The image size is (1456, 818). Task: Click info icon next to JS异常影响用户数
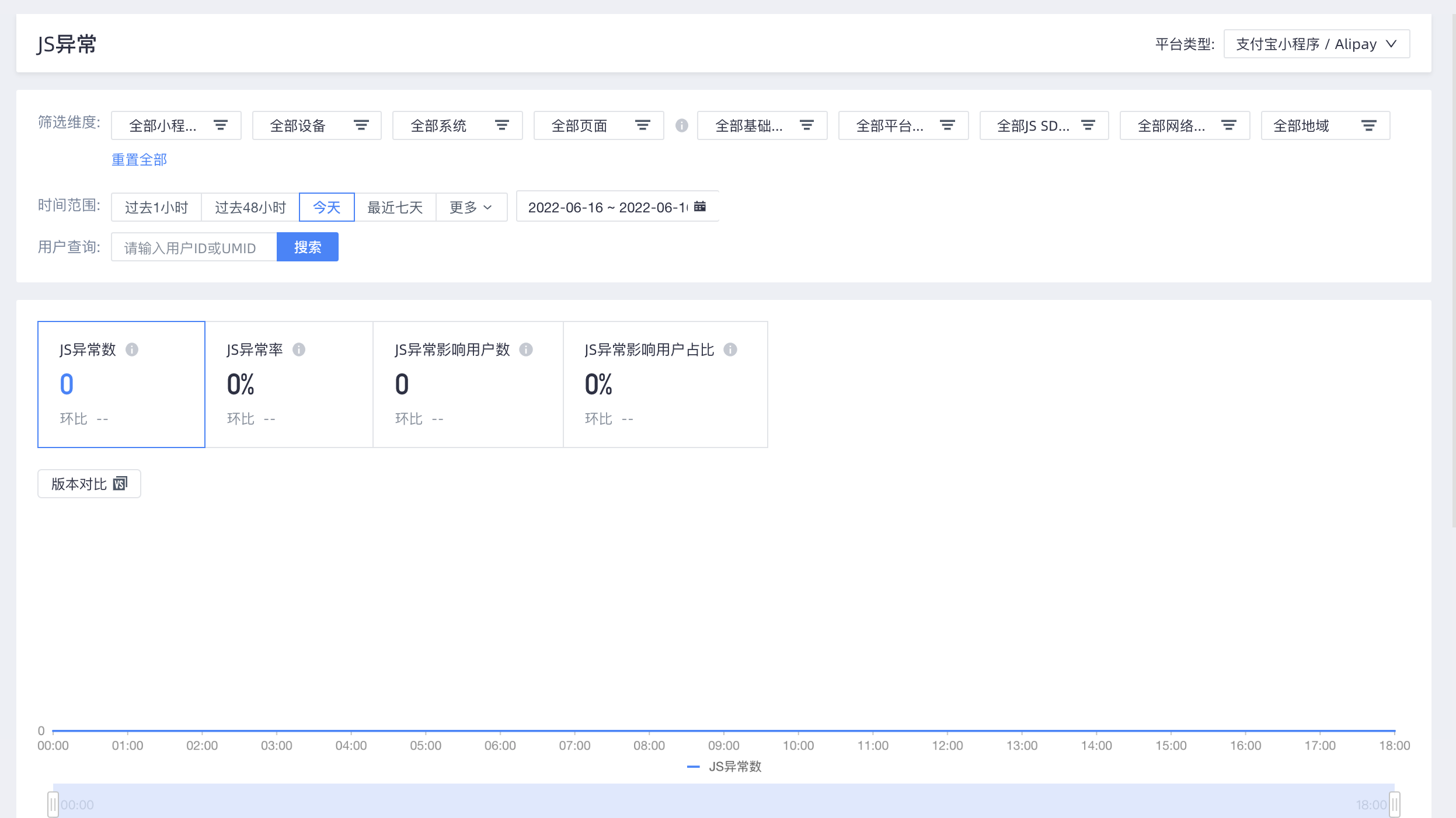[x=526, y=349]
